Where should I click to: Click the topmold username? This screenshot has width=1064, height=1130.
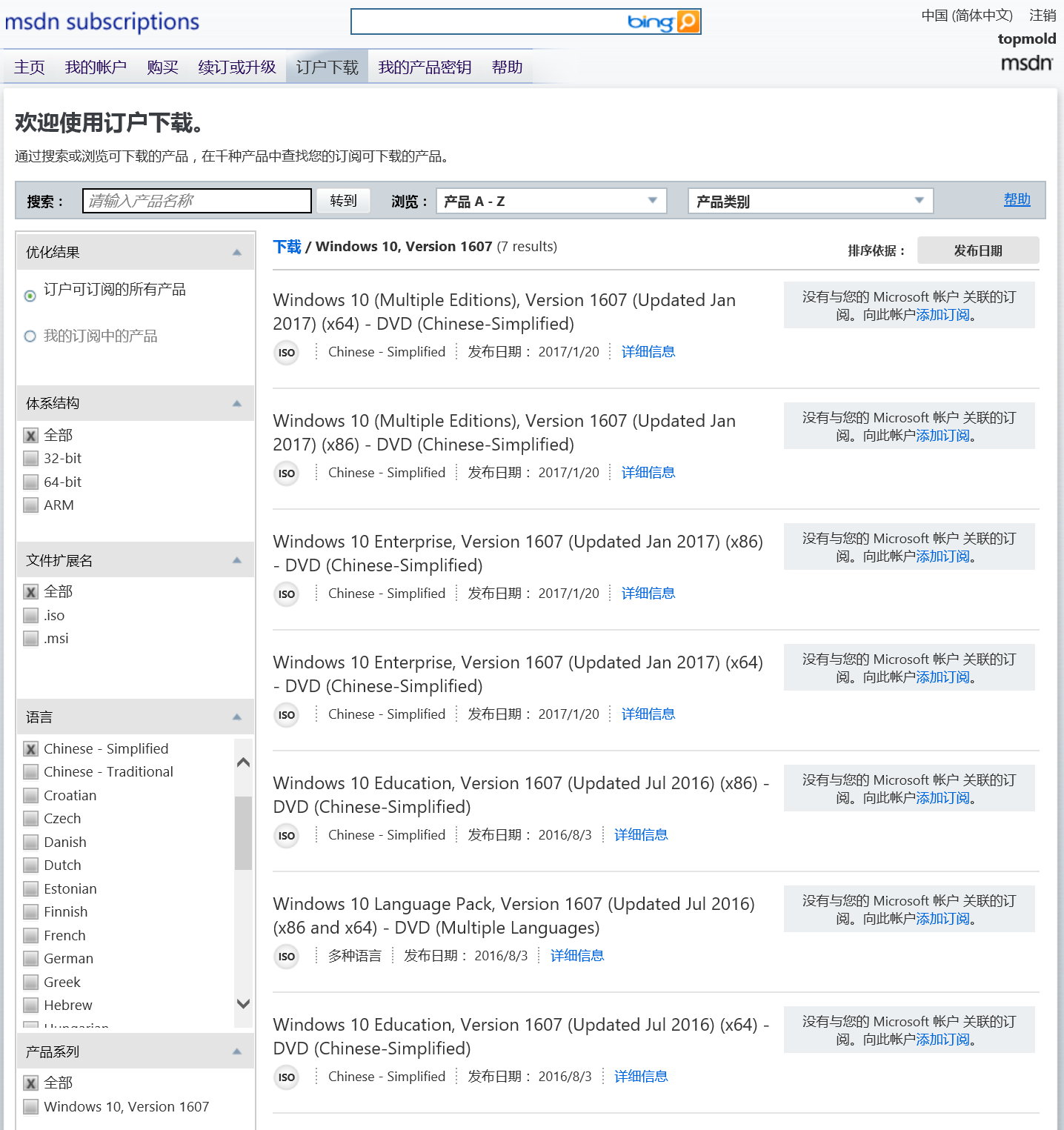pos(1027,39)
